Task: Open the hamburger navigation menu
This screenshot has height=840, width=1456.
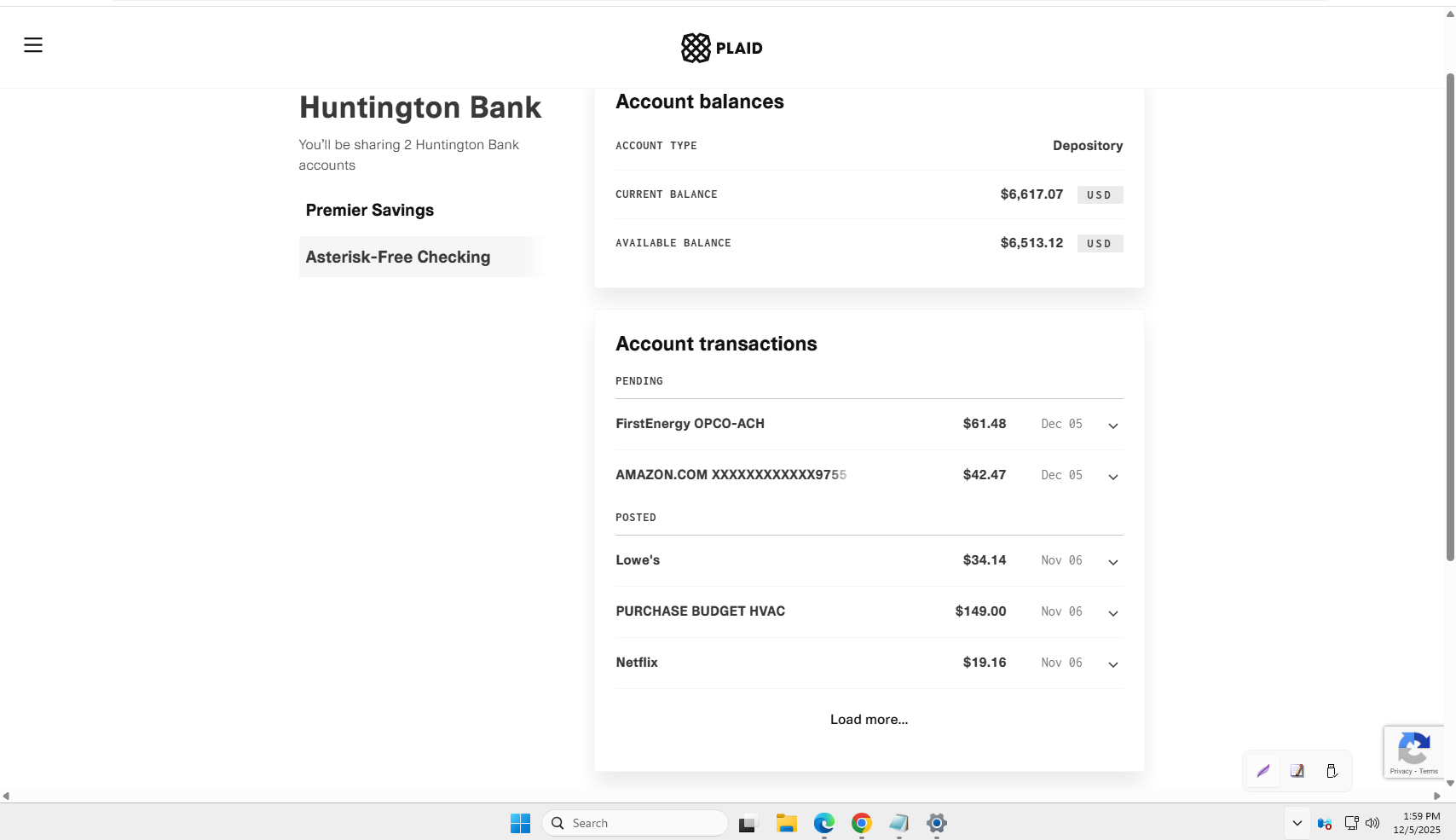Action: point(33,45)
